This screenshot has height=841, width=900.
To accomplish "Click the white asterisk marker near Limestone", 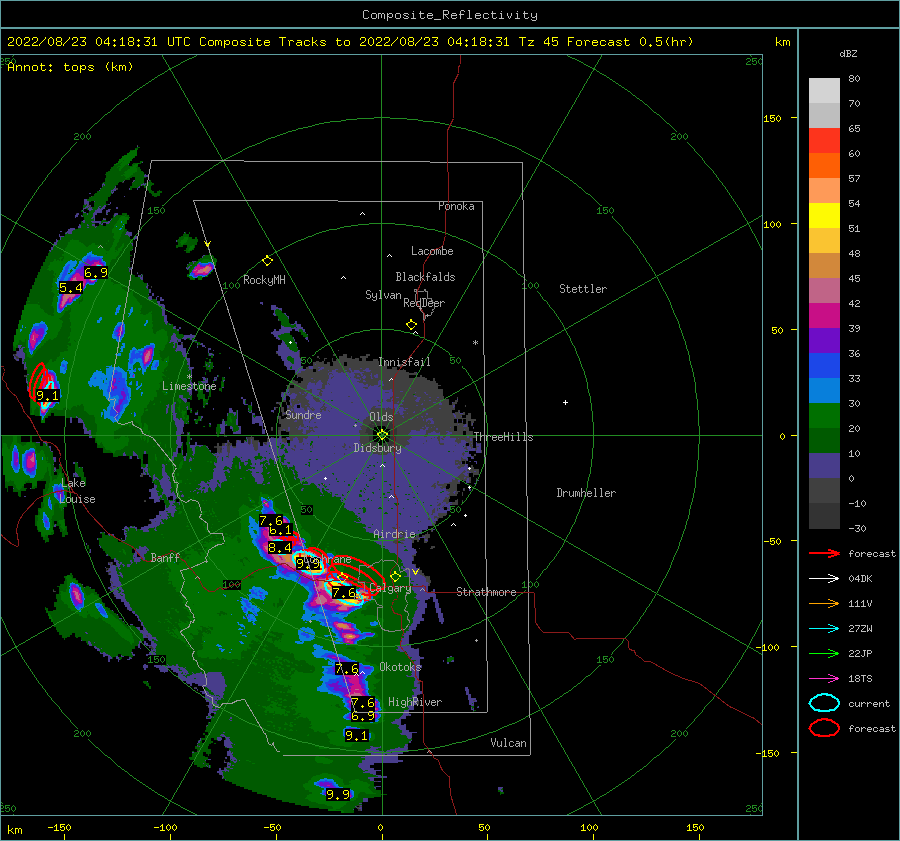I will coord(189,377).
